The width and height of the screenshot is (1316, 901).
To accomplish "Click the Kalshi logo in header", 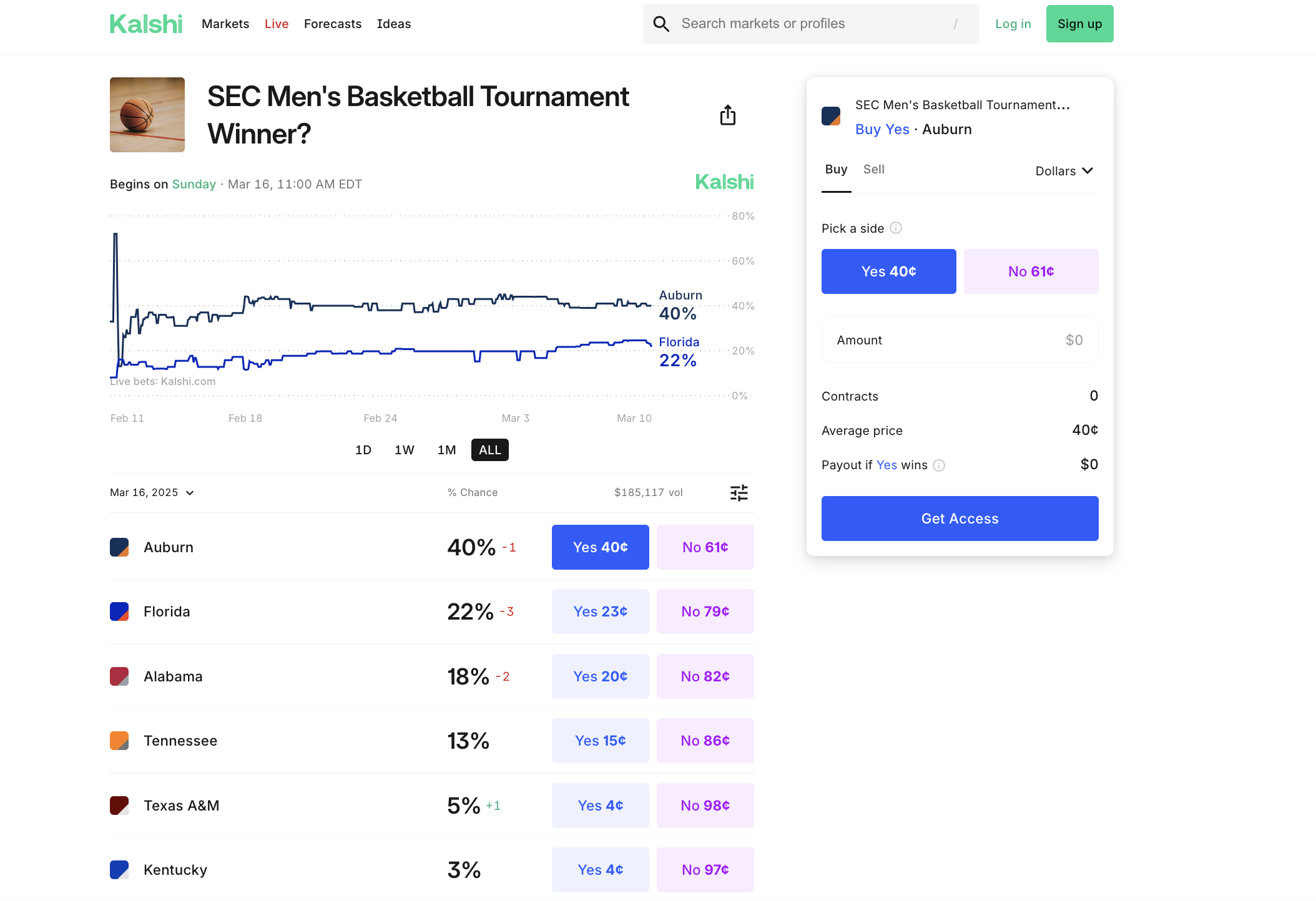I will (x=146, y=24).
